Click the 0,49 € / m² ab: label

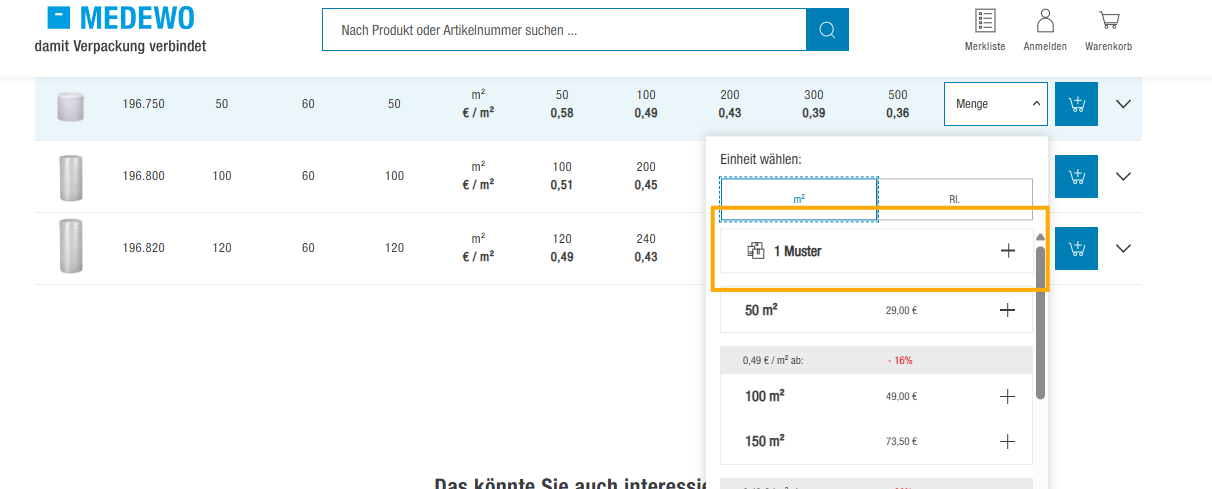(x=773, y=360)
